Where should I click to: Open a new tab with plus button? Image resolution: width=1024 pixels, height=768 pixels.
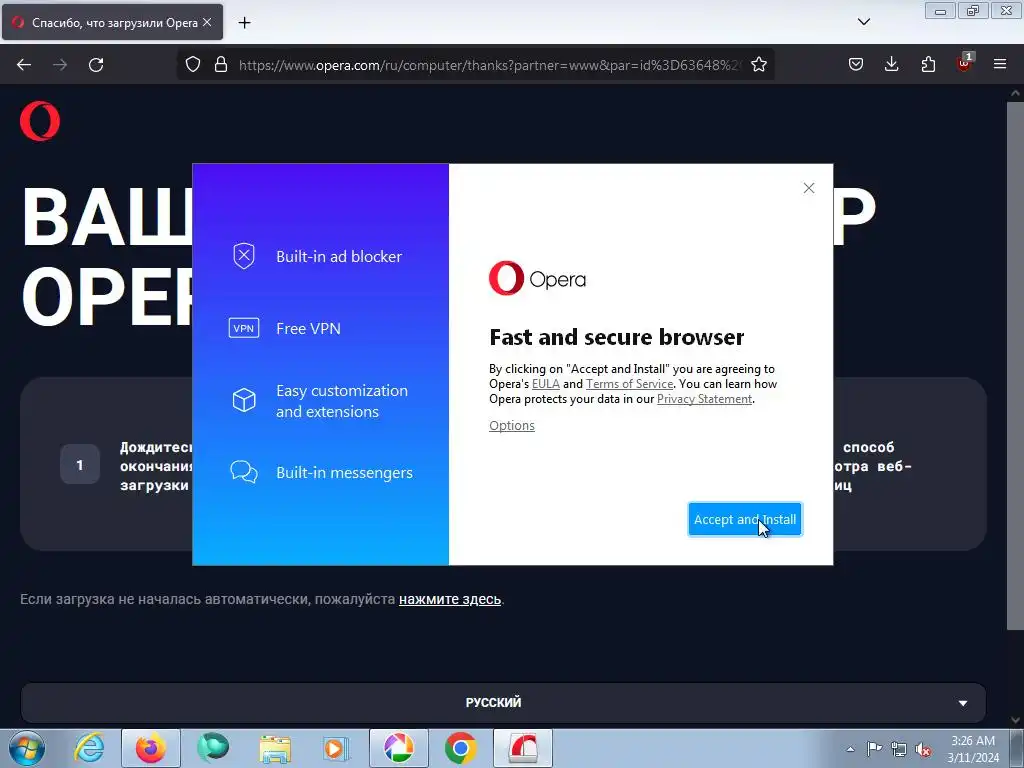(x=244, y=23)
